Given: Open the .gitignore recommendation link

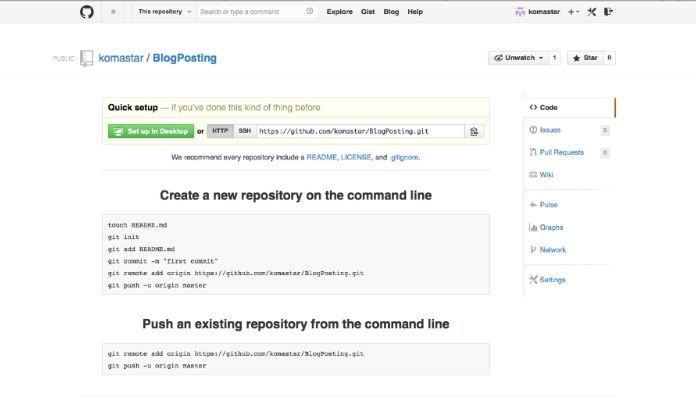Looking at the screenshot, I should (404, 157).
